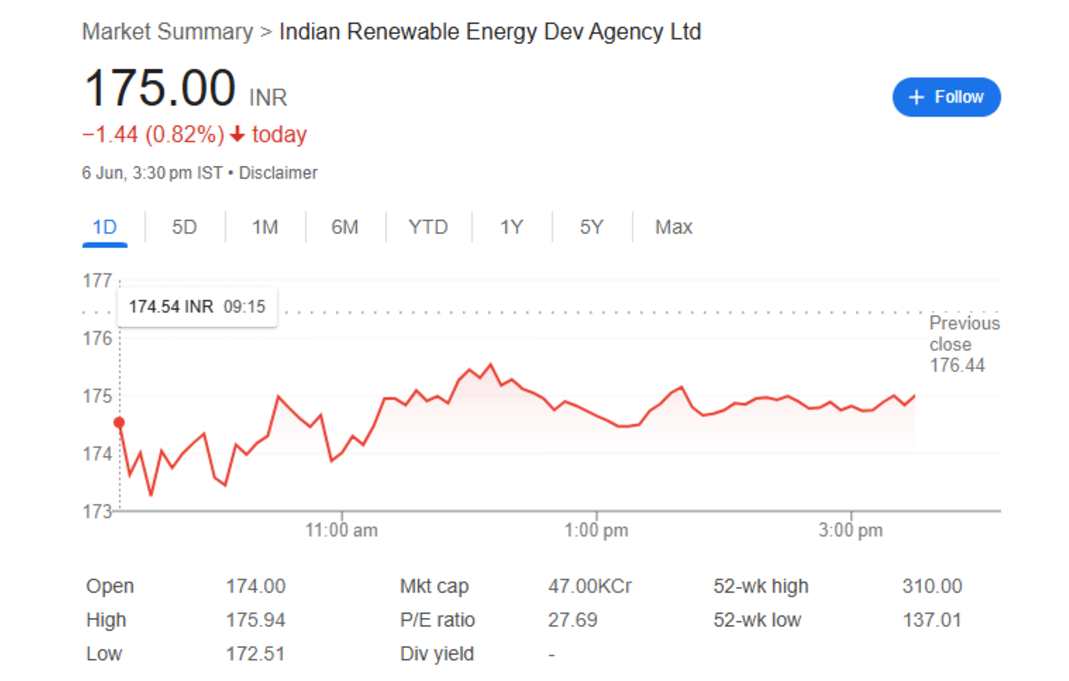View the YTD chart
1069x681 pixels.
tap(428, 227)
